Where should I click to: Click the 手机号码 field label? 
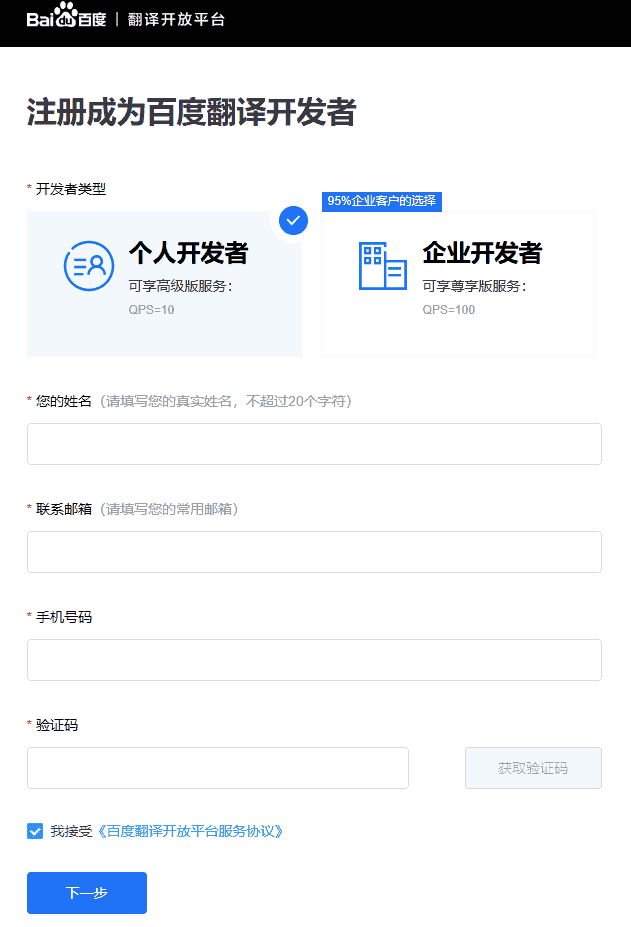(x=64, y=617)
